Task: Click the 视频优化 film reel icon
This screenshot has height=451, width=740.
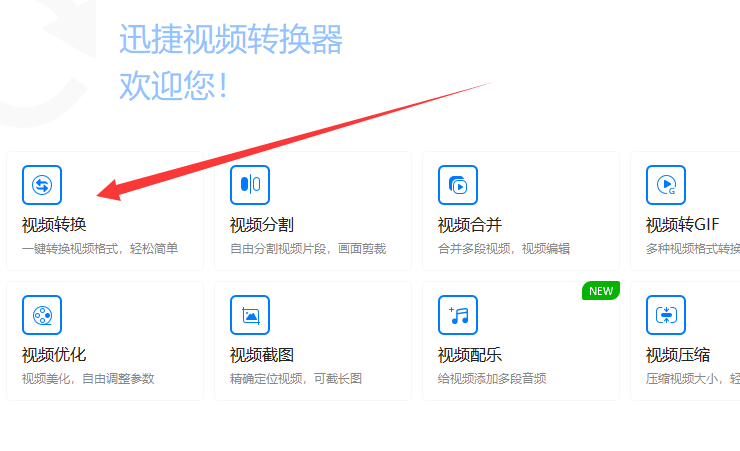Action: [x=42, y=315]
